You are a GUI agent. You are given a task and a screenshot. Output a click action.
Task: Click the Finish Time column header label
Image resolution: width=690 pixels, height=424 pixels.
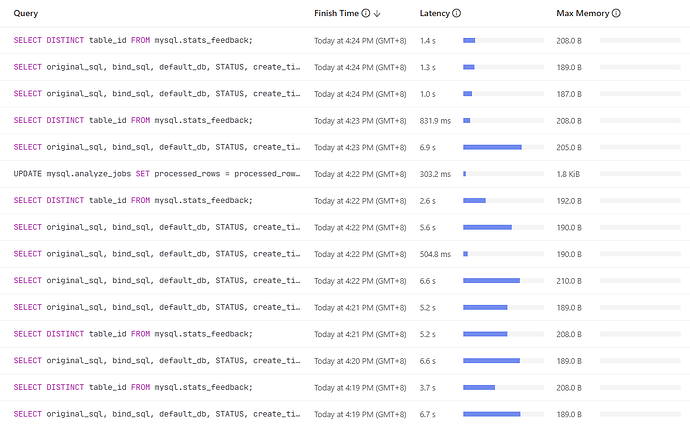pyautogui.click(x=335, y=14)
